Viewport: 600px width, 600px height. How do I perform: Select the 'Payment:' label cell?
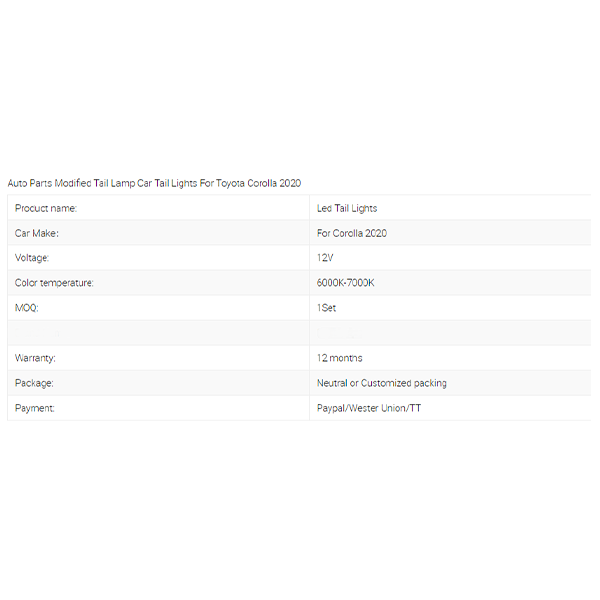coord(35,408)
